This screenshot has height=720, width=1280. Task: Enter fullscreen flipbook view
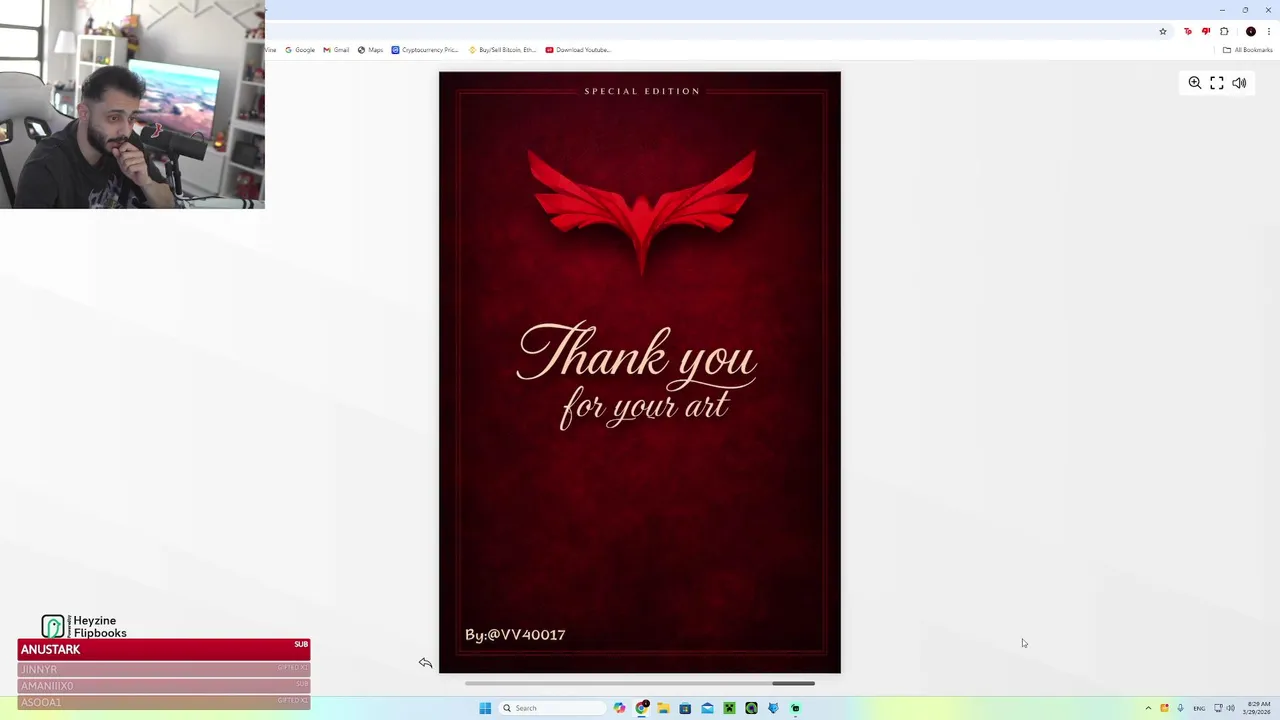(x=1217, y=83)
